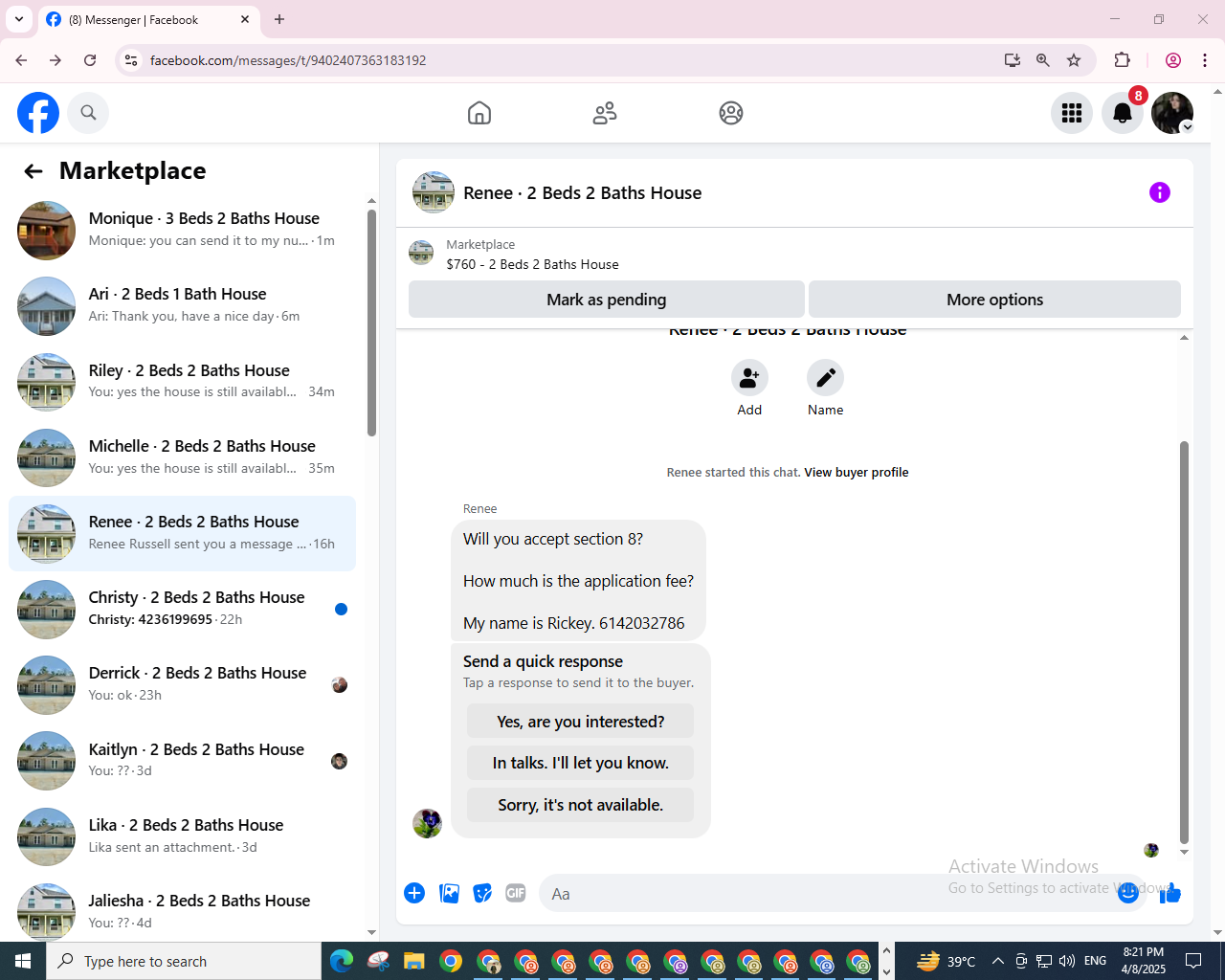The height and width of the screenshot is (980, 1225).
Task: Click the Windows taskbar search box
Action: 184,961
